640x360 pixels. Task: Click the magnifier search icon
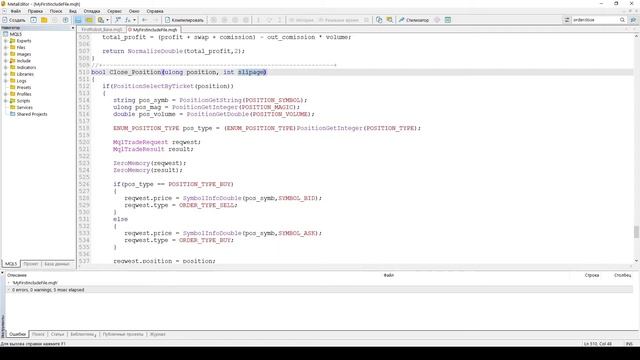pos(622,20)
